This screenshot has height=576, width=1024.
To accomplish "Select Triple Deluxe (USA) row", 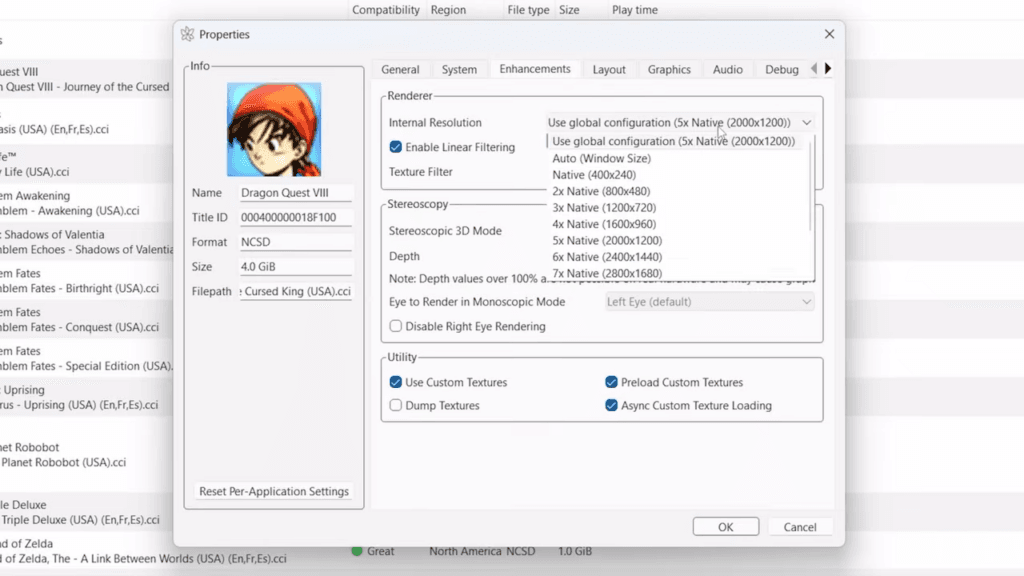I will 80,520.
